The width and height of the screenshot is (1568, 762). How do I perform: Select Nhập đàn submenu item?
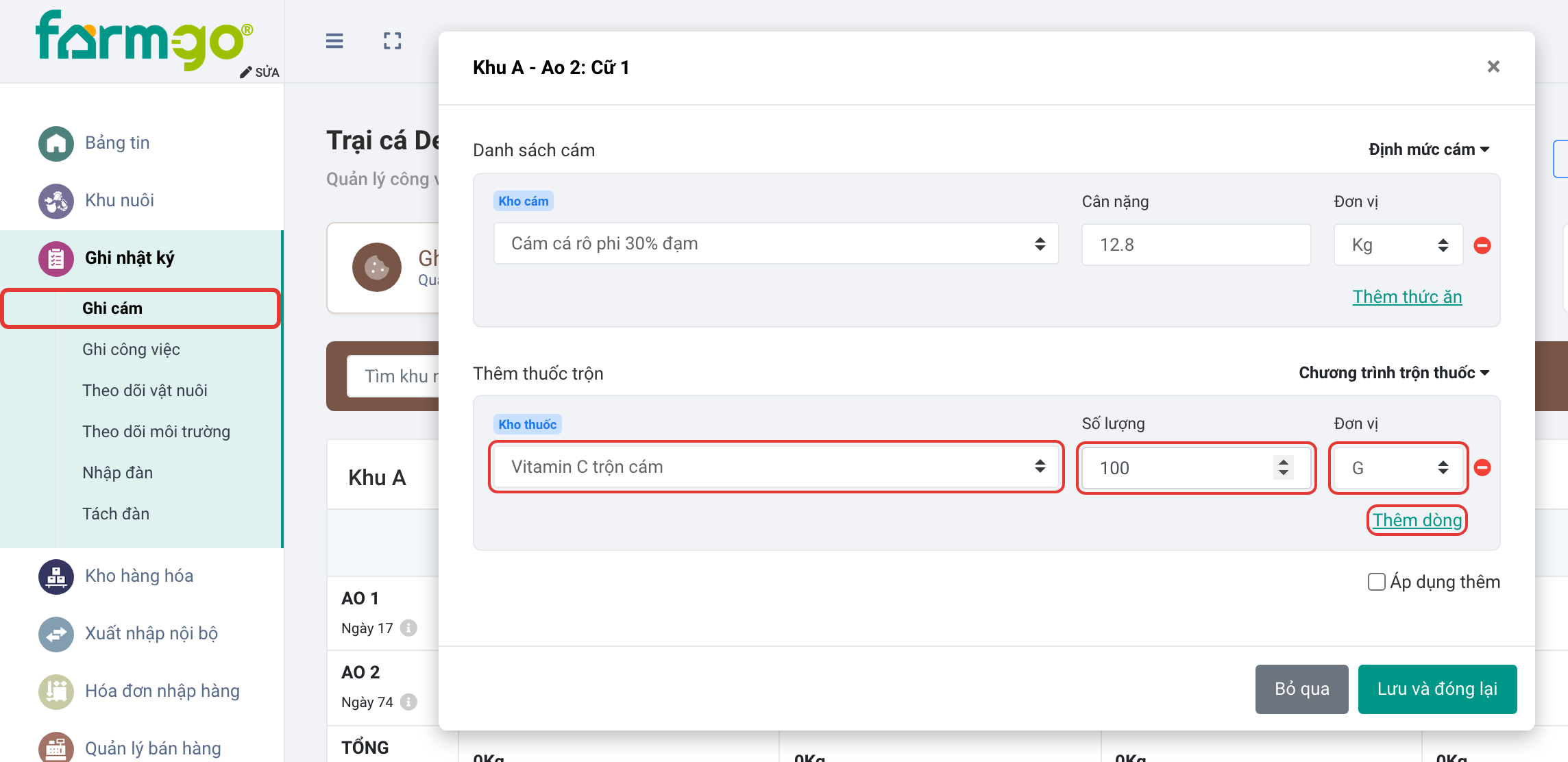tap(117, 473)
